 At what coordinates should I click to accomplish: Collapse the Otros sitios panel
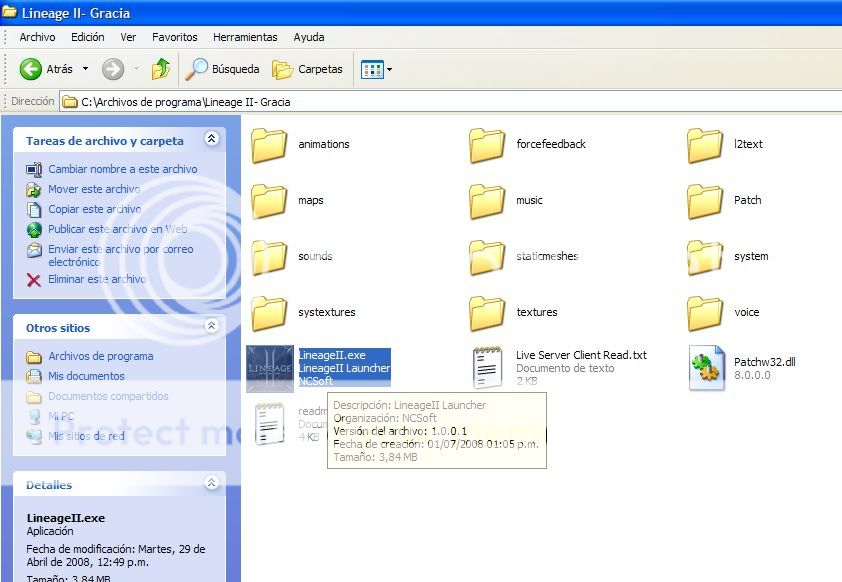212,325
